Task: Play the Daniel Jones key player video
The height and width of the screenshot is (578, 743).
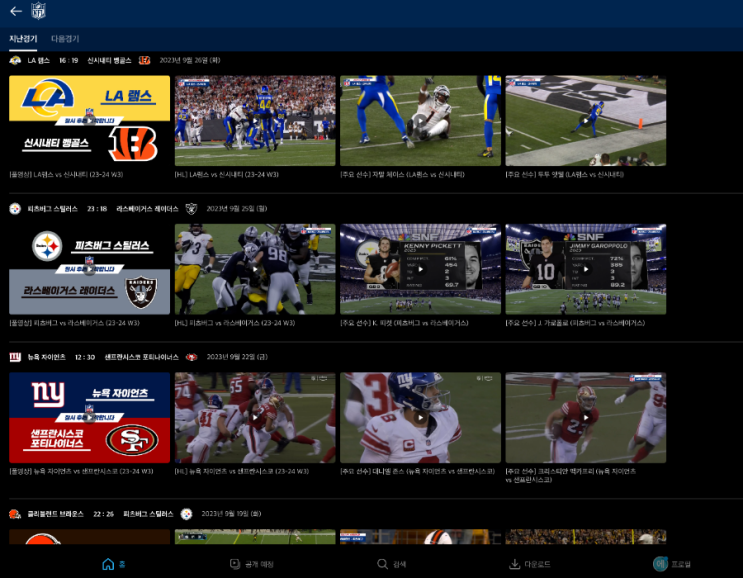Action: (x=420, y=417)
